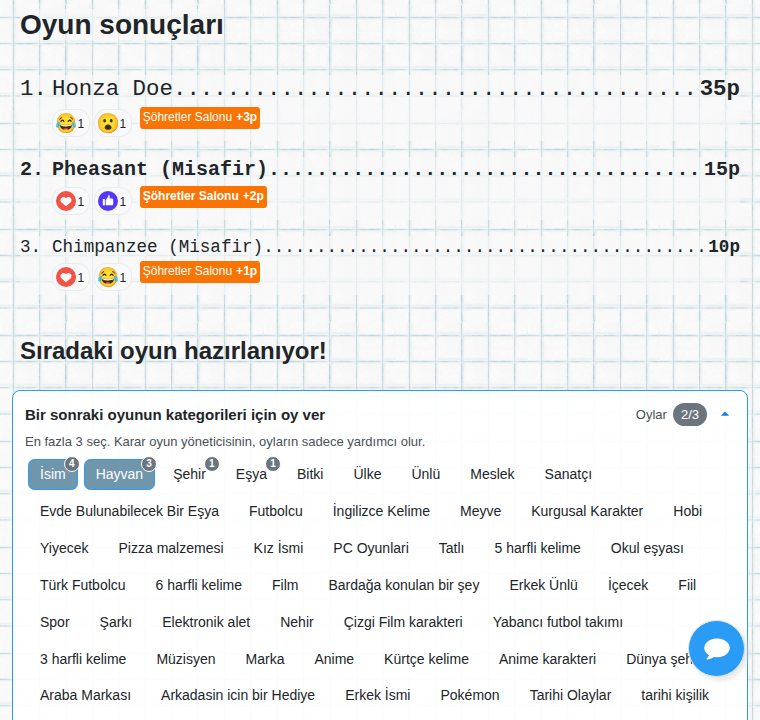Pick the 6 harfli kelime category
This screenshot has width=760, height=720.
click(198, 585)
